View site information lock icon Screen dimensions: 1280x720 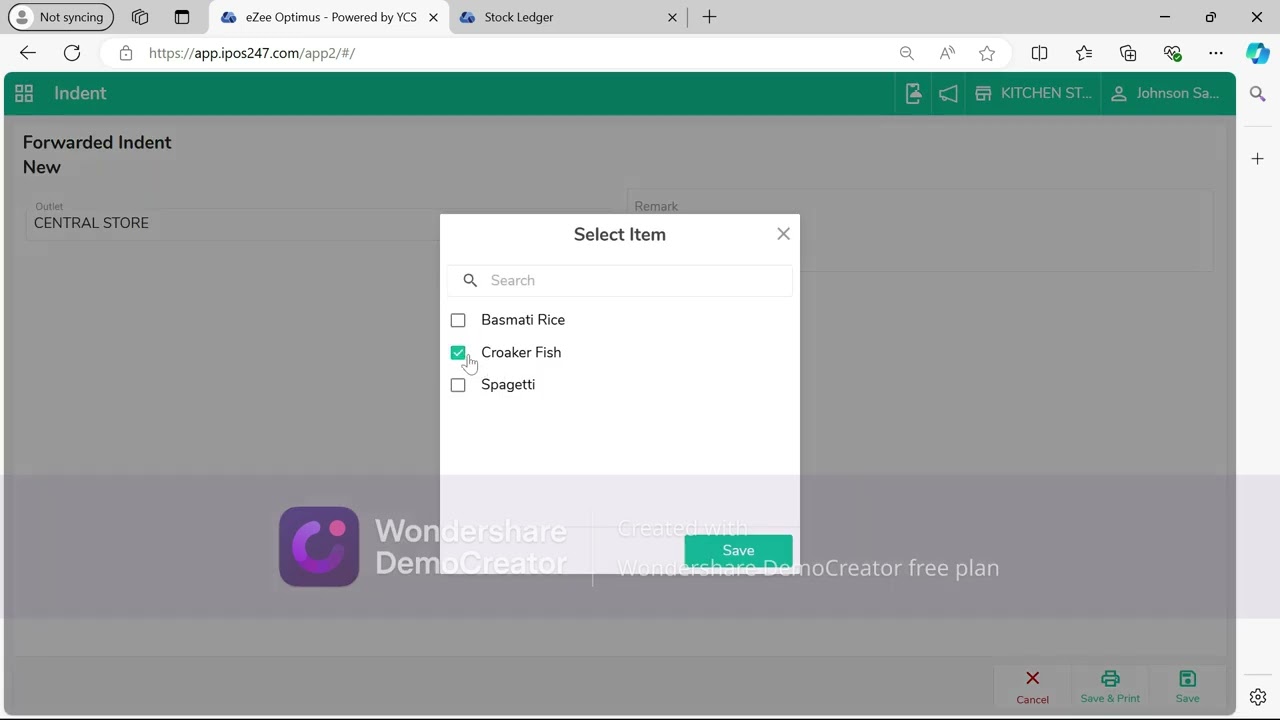[x=126, y=53]
